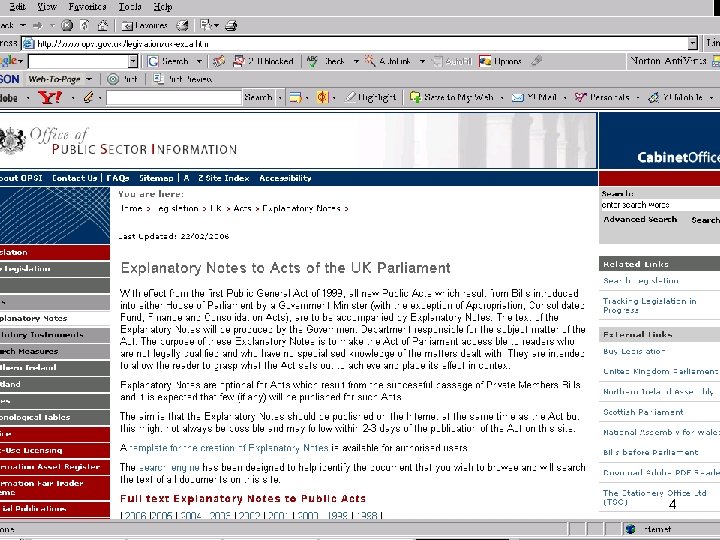Image resolution: width=720 pixels, height=540 pixels.
Task: Open the Edit menu
Action: (17, 7)
